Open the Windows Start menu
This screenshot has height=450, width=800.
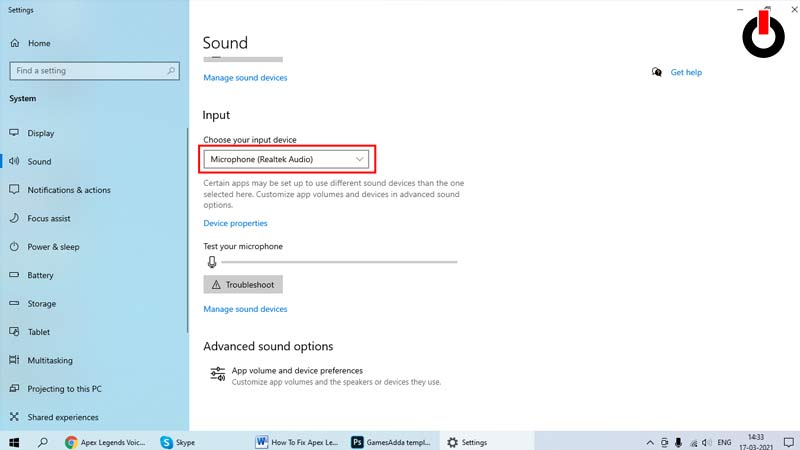14,442
